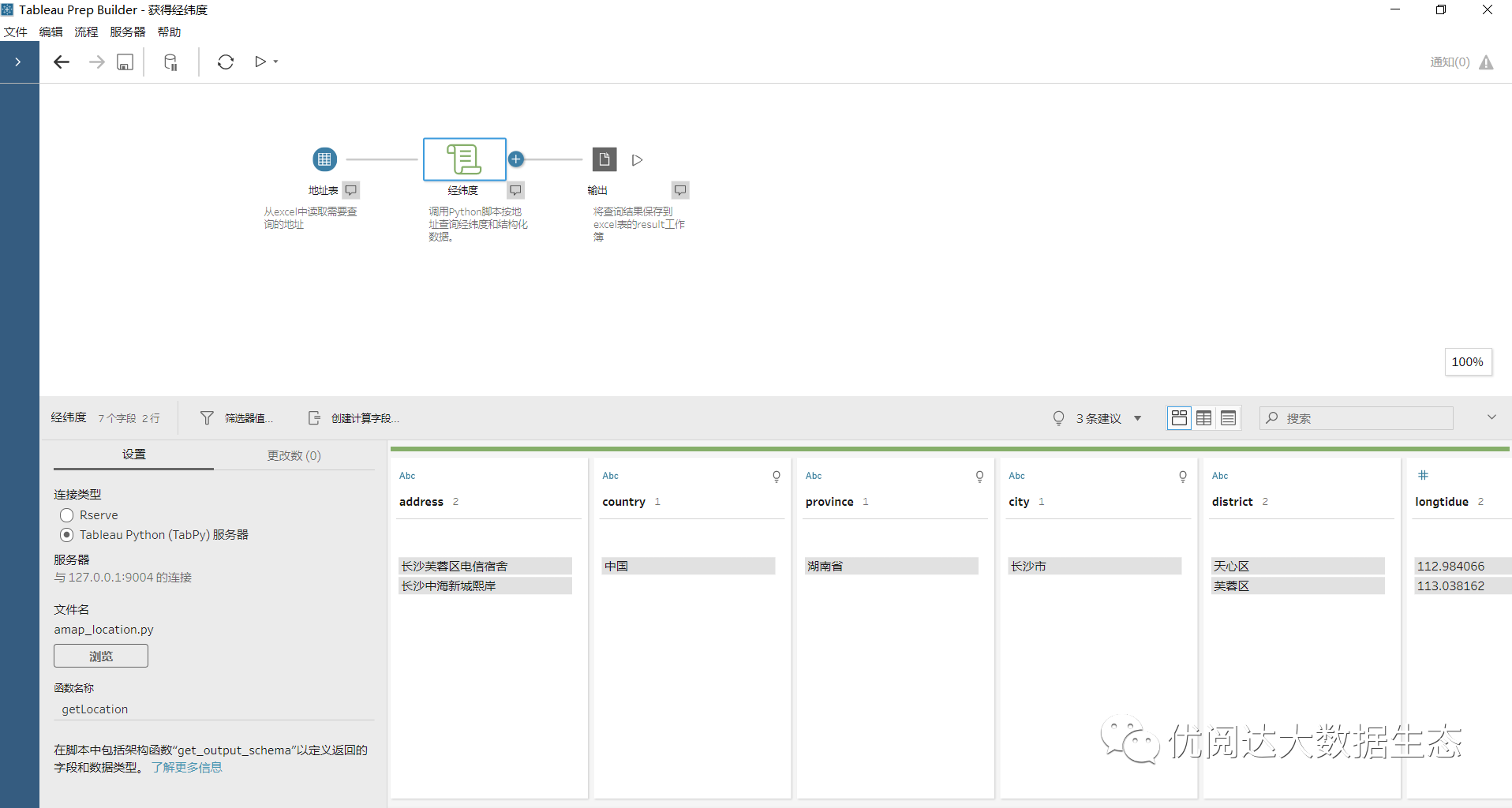Click the city field header
The width and height of the screenshot is (1512, 808).
coord(1019,502)
